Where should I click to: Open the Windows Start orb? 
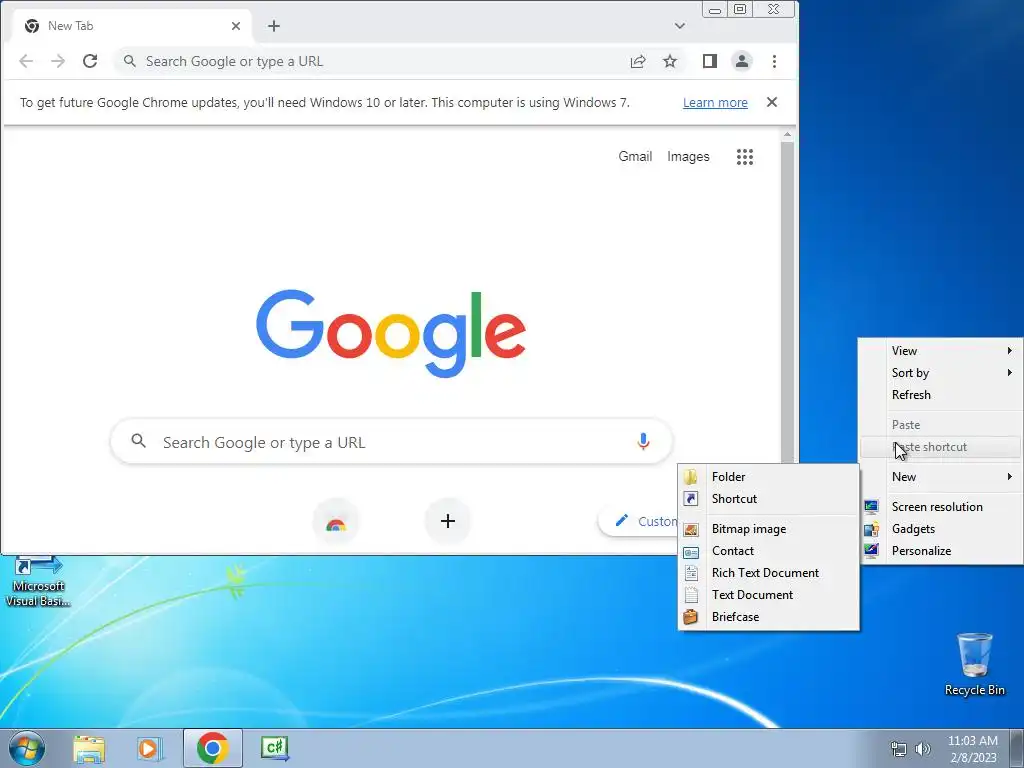27,748
